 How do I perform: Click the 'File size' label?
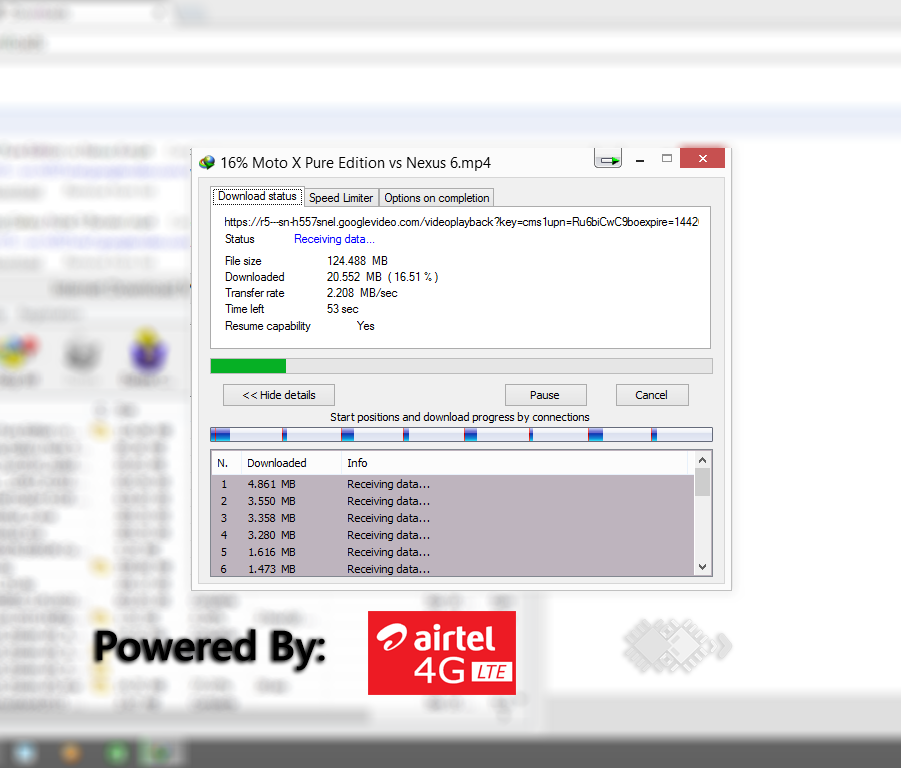243,261
